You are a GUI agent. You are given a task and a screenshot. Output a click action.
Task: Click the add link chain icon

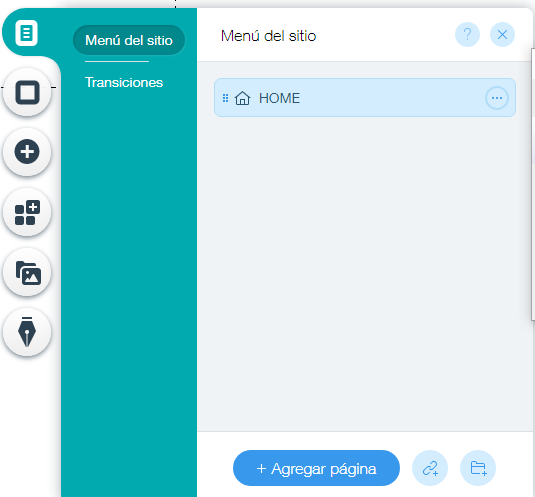click(x=430, y=468)
